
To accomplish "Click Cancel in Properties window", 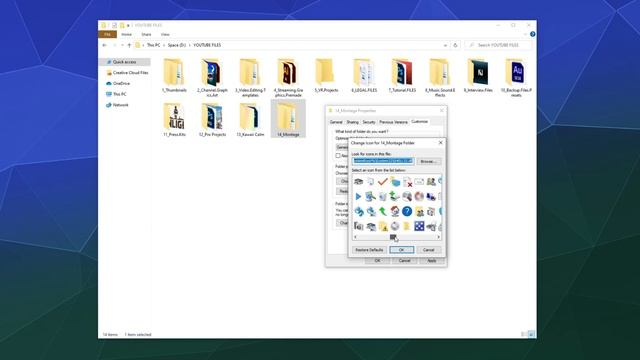I will point(404,261).
